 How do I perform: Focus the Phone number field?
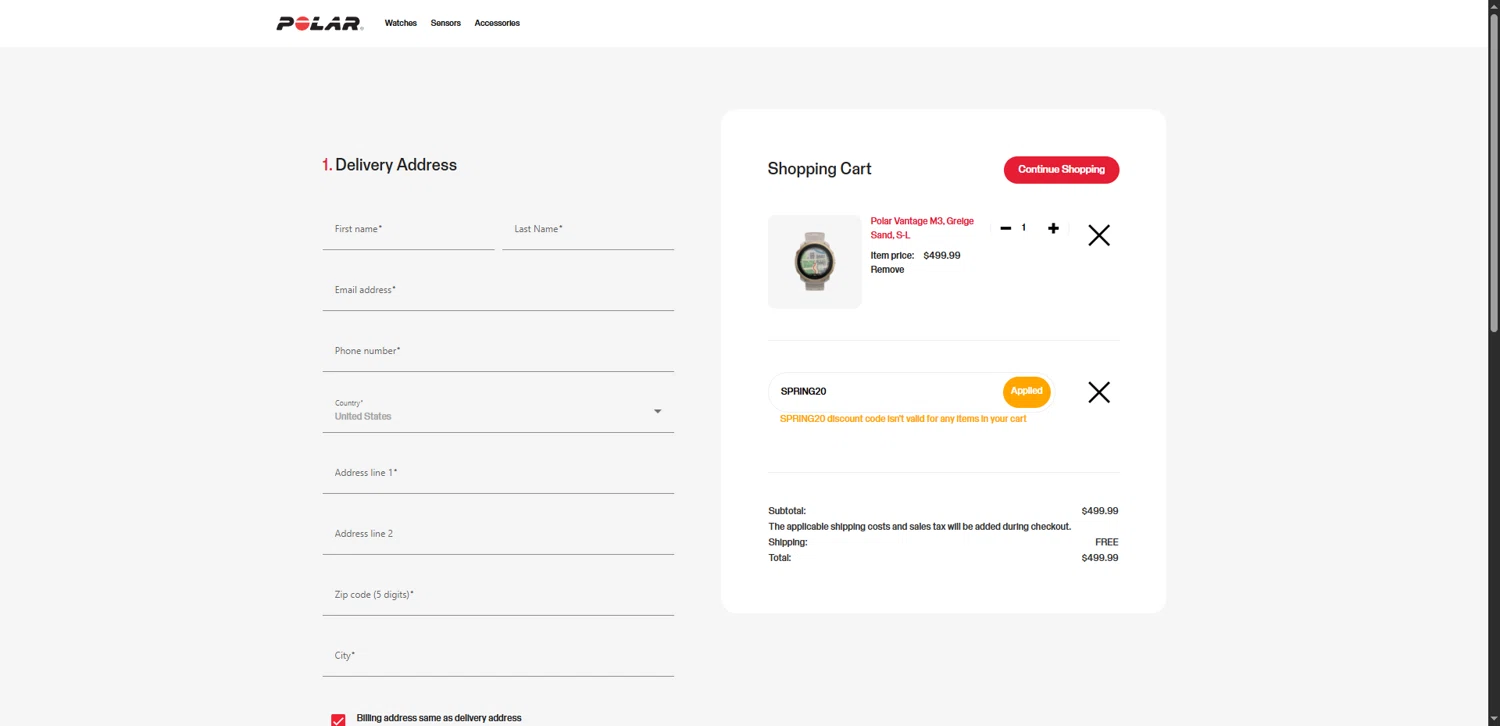pos(498,352)
